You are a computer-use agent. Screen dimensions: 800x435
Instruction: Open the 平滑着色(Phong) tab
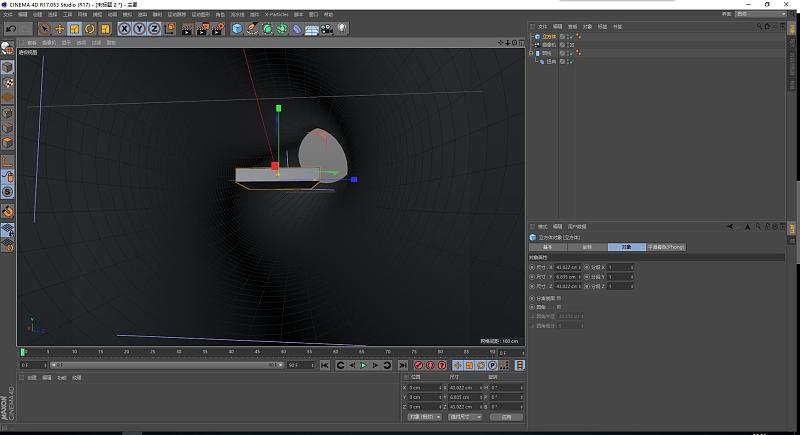[667, 246]
